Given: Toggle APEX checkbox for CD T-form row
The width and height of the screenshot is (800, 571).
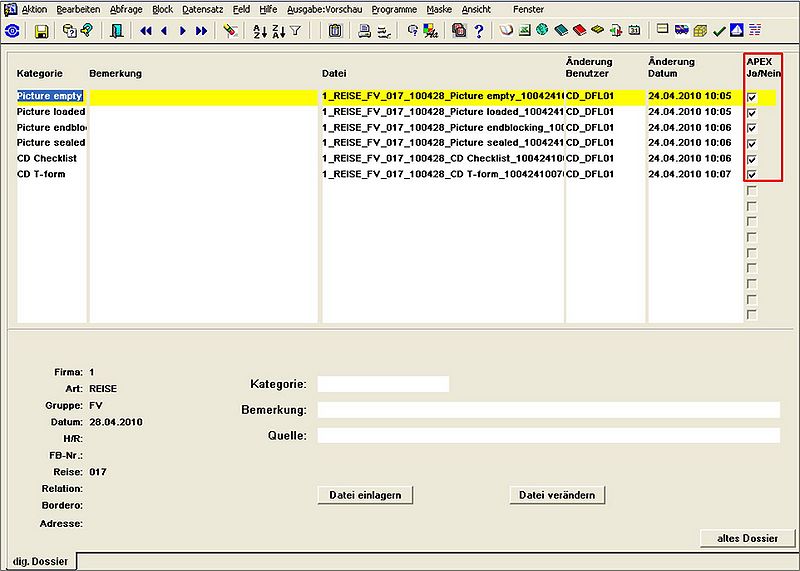Looking at the screenshot, I should (752, 175).
